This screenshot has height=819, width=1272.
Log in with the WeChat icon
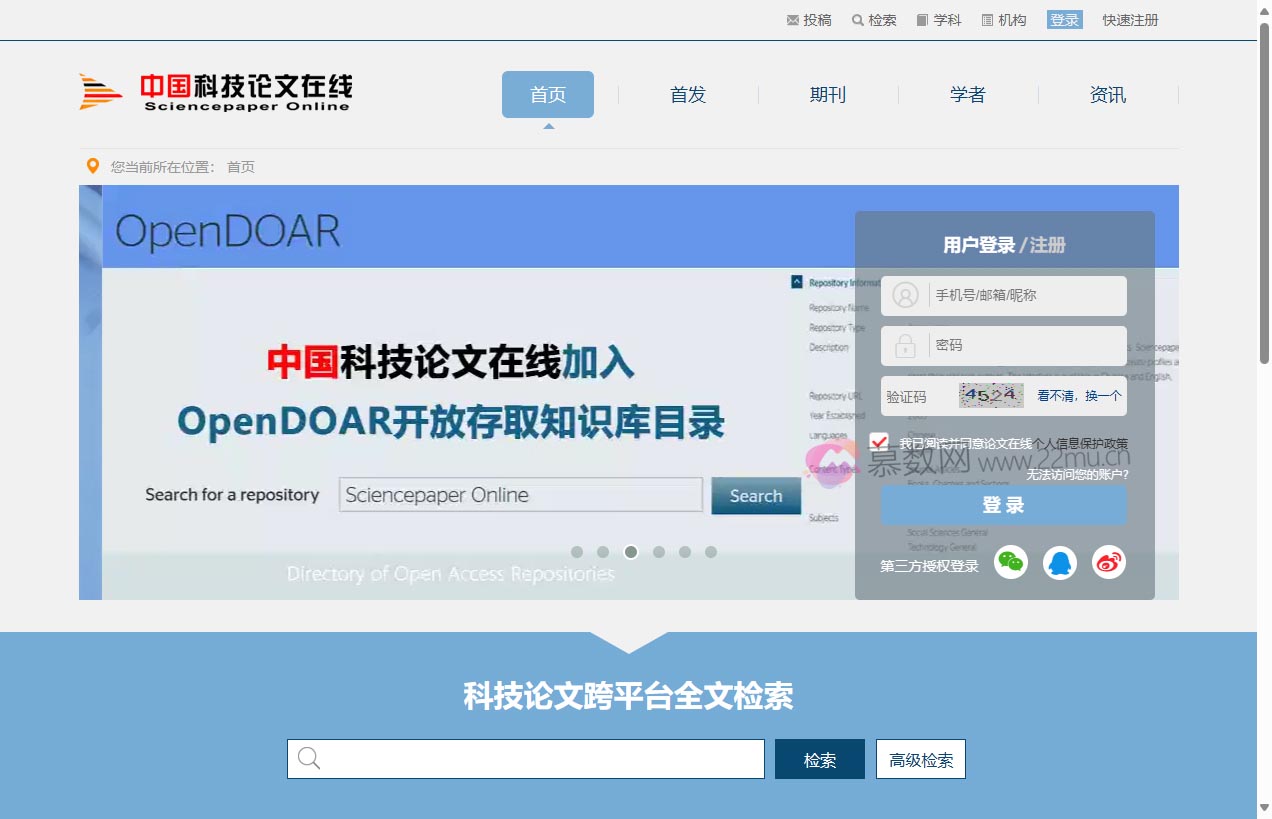(1011, 562)
